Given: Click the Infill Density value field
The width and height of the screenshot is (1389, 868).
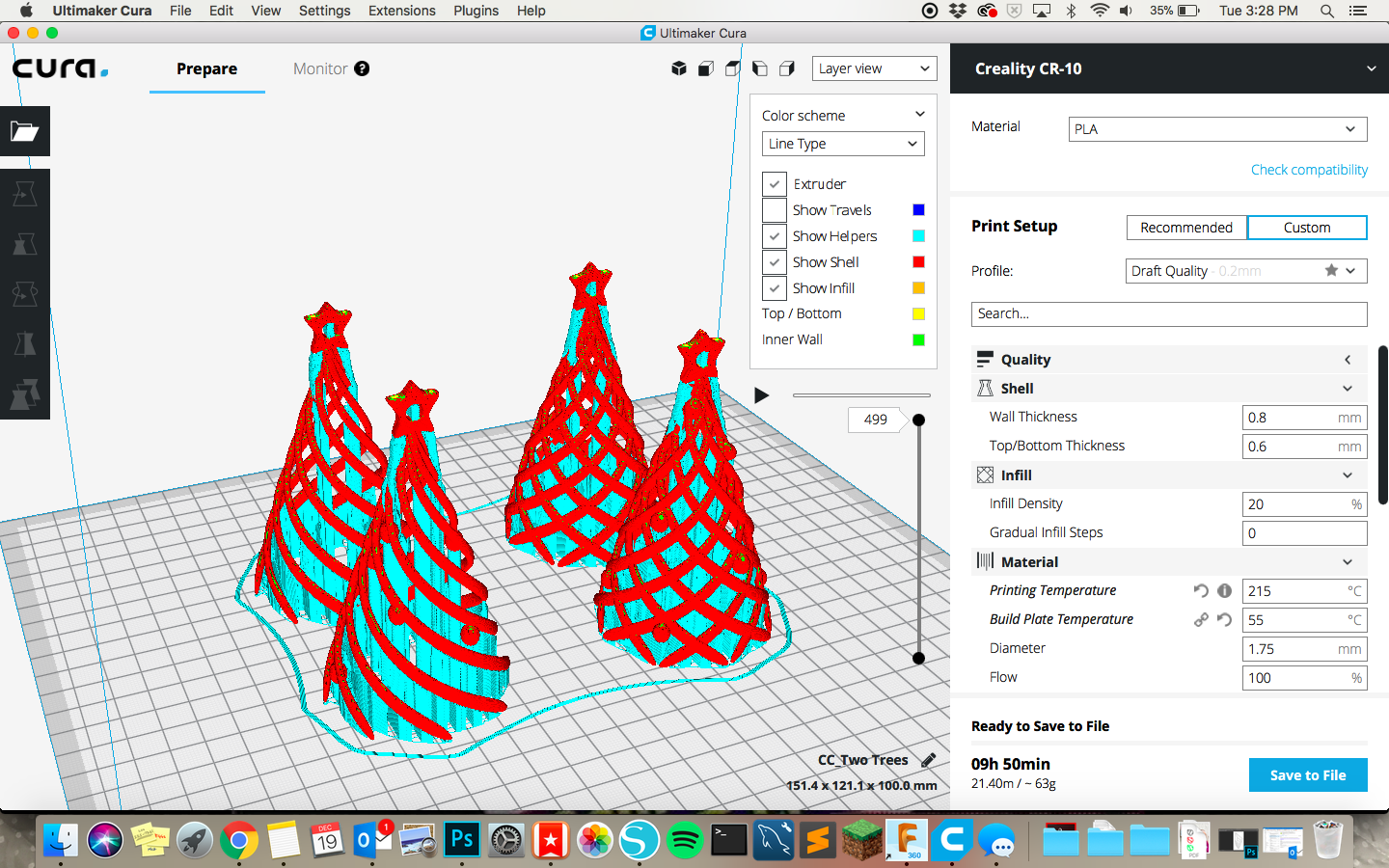Looking at the screenshot, I should (x=1304, y=504).
